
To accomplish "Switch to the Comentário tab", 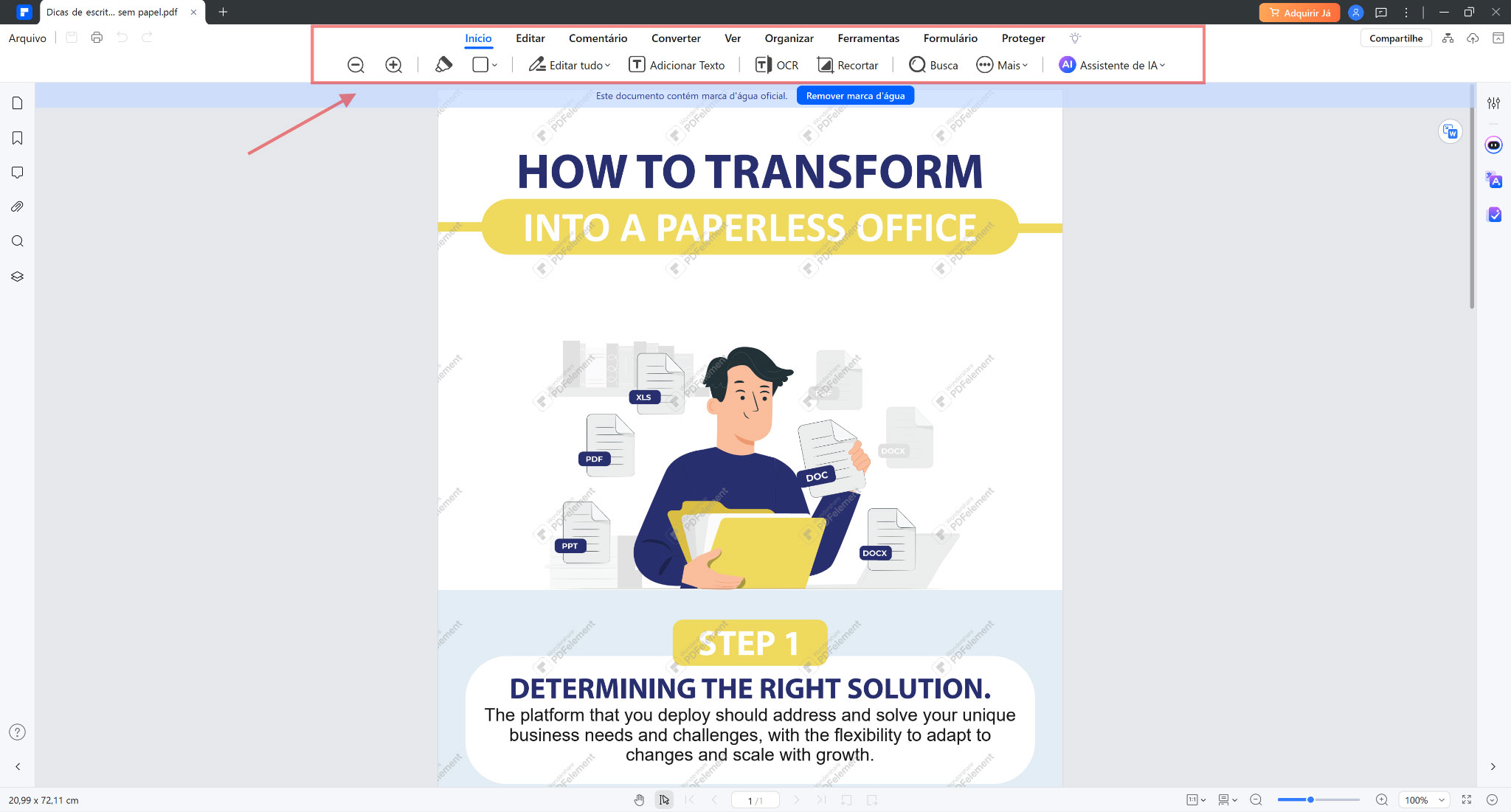I will pyautogui.click(x=598, y=38).
